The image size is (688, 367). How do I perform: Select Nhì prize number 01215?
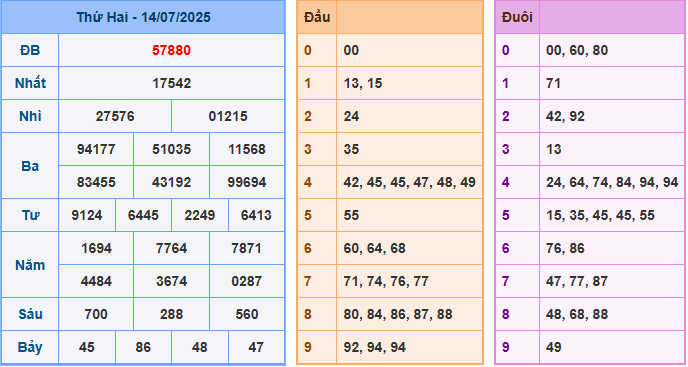(x=228, y=116)
